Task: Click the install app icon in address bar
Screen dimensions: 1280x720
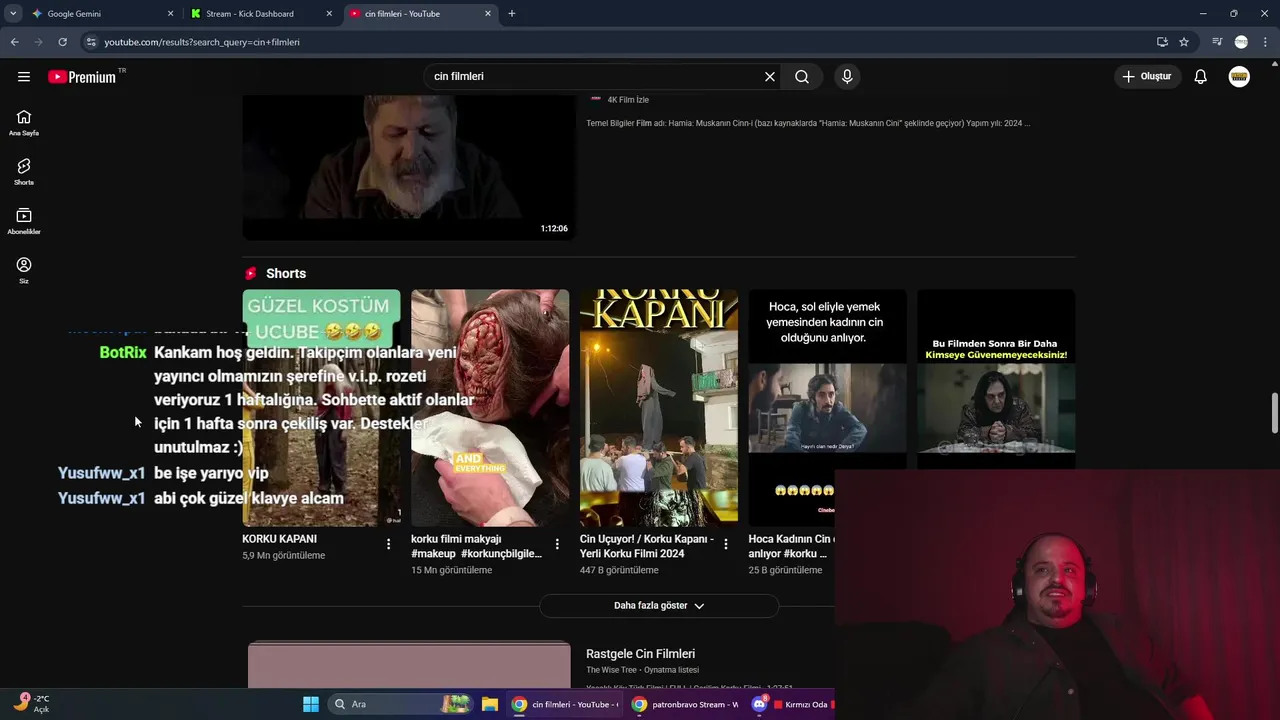Action: click(1162, 42)
